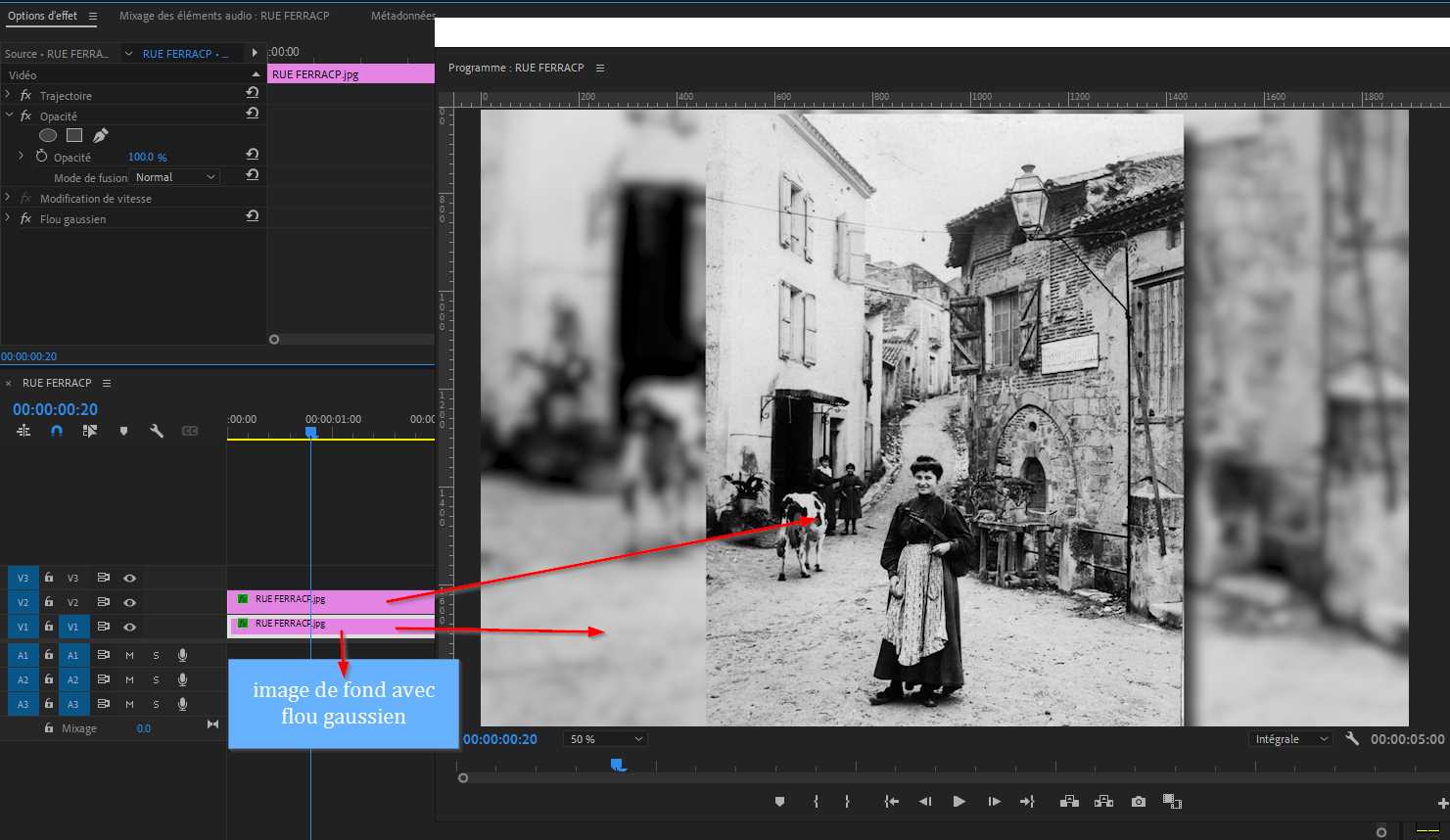
Task: Click the Export Frame camera icon
Action: coord(1138,801)
